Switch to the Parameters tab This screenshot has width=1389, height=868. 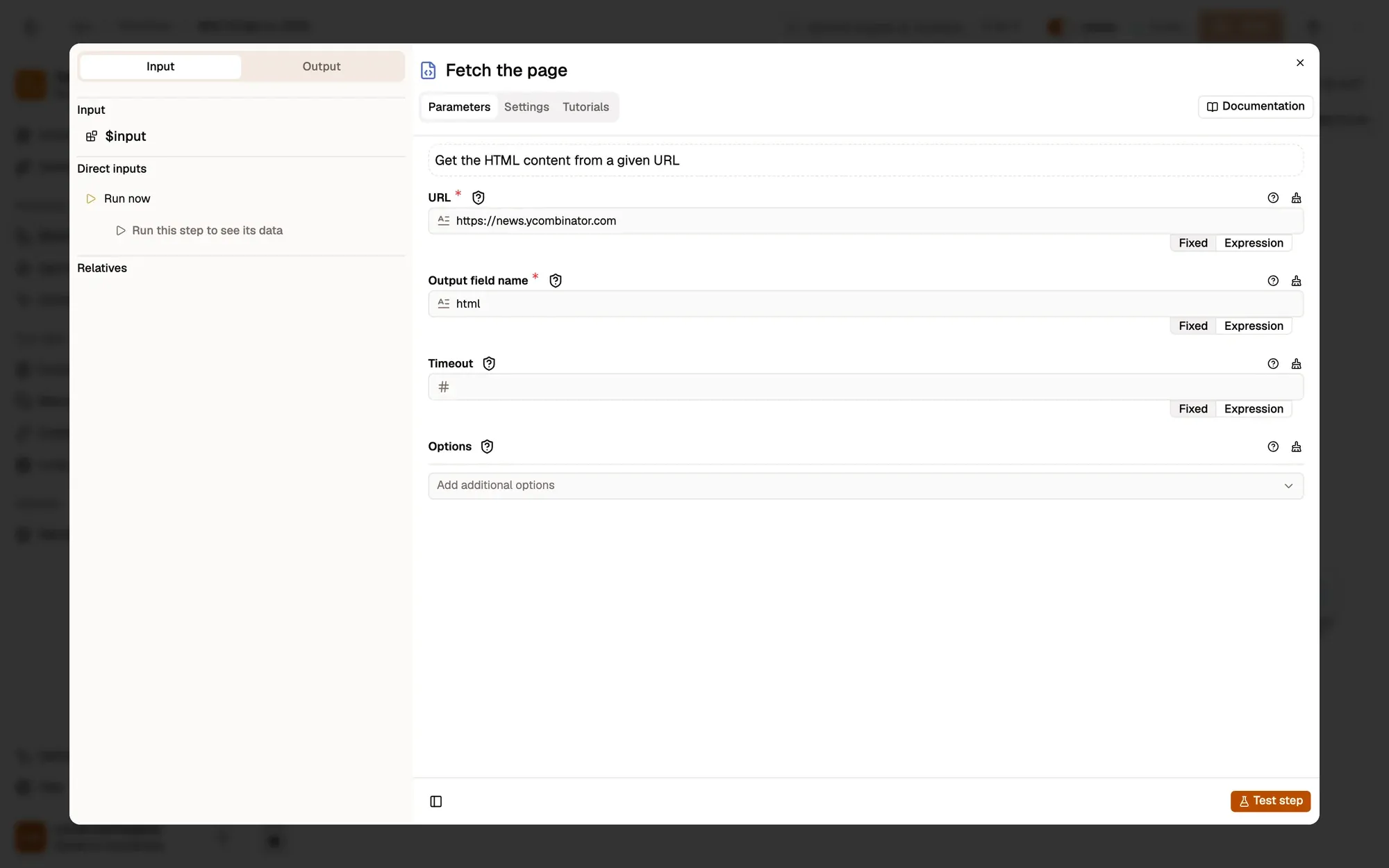click(x=459, y=107)
